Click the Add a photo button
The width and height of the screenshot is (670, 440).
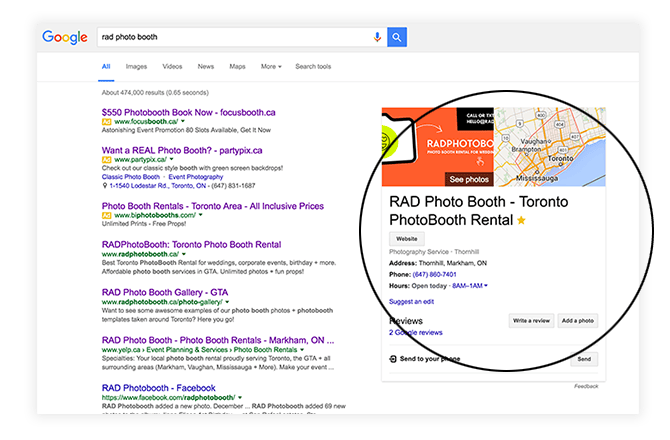tap(578, 321)
